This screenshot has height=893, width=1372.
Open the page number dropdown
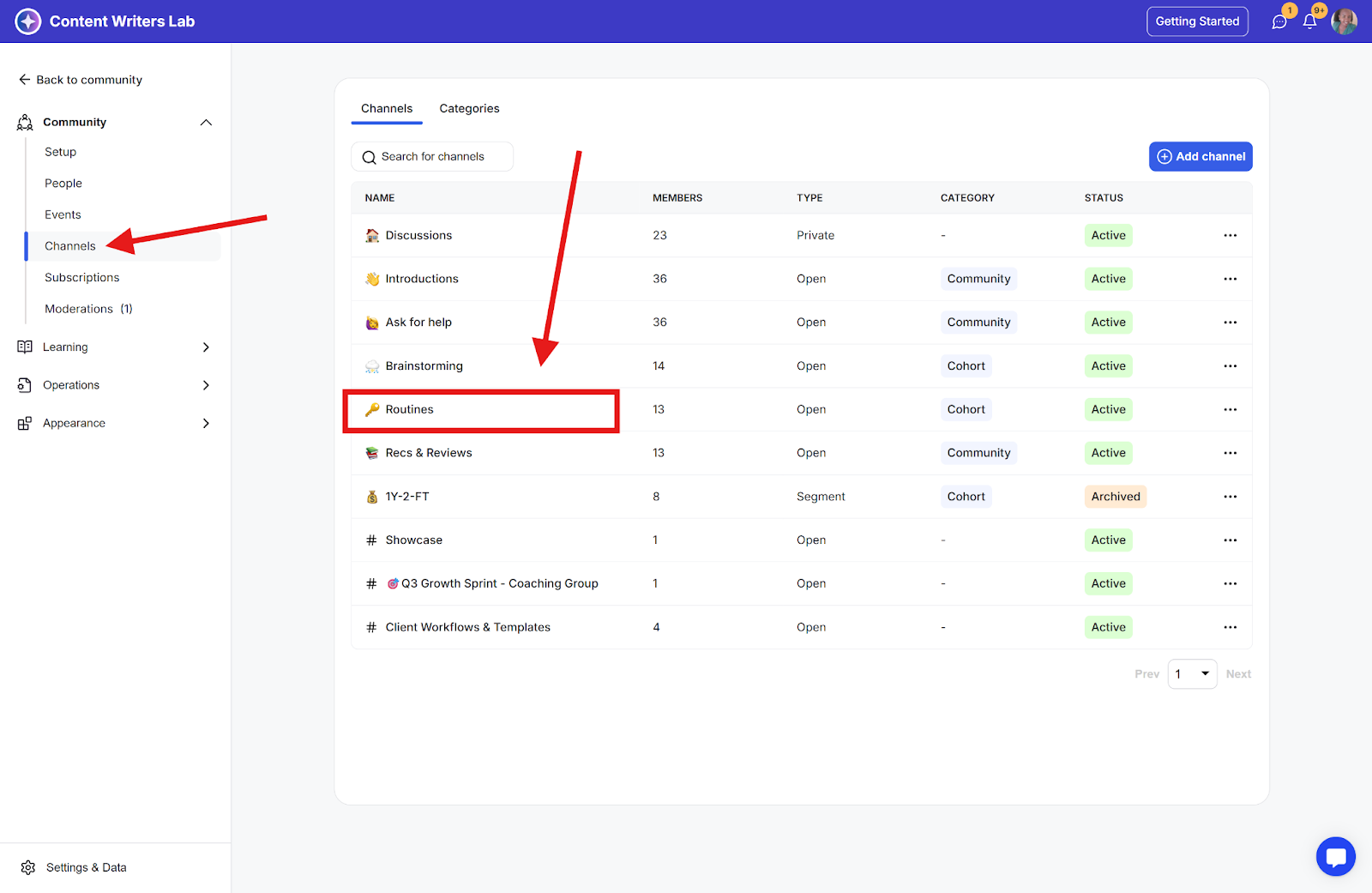[x=1192, y=674]
